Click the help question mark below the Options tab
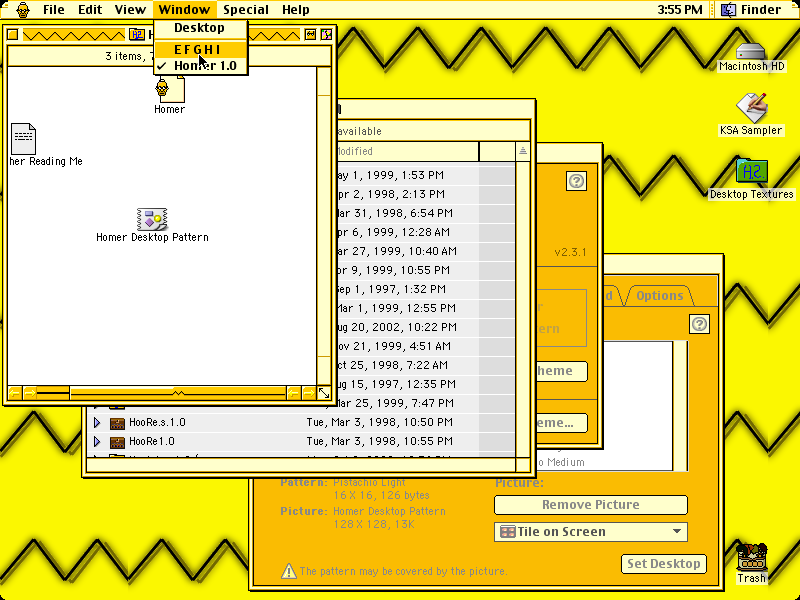The height and width of the screenshot is (600, 800). [x=699, y=324]
